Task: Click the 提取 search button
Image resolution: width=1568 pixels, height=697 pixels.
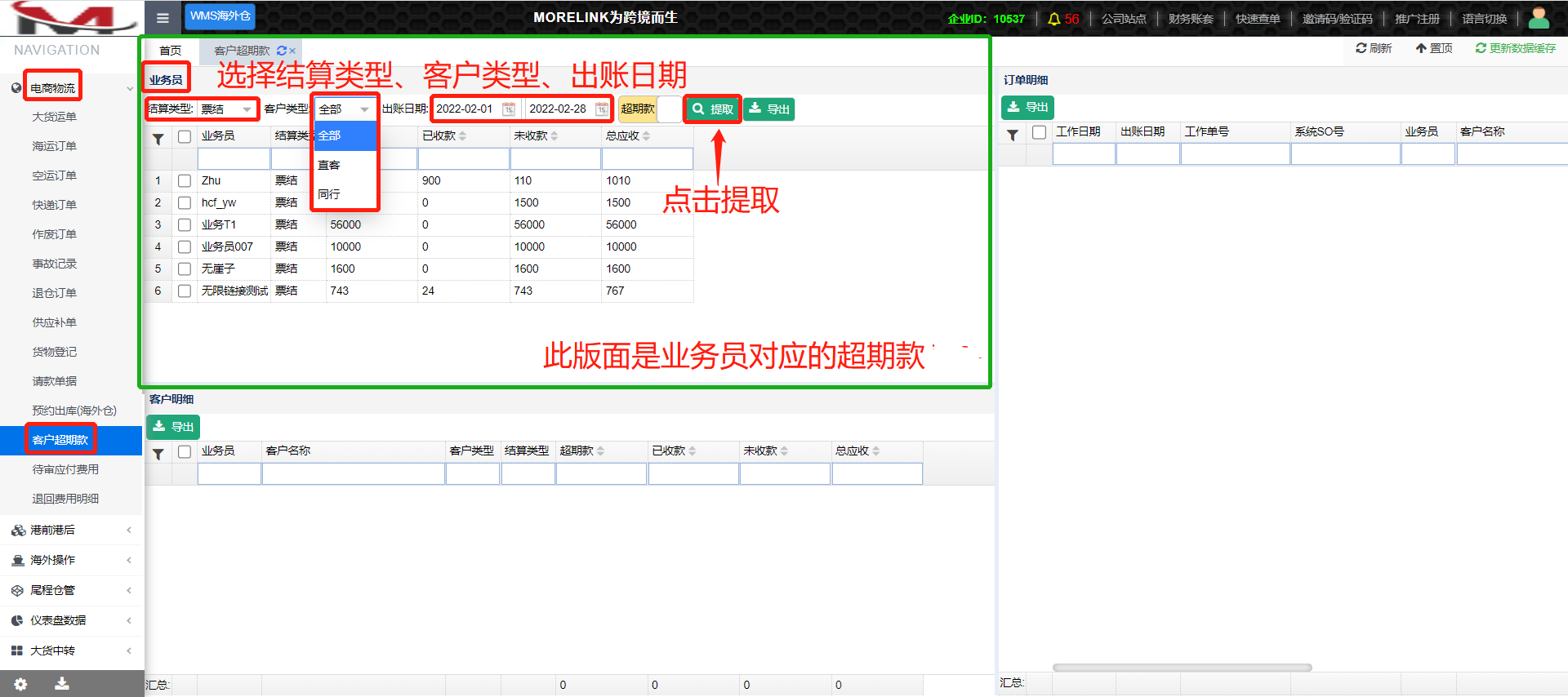Action: click(713, 109)
